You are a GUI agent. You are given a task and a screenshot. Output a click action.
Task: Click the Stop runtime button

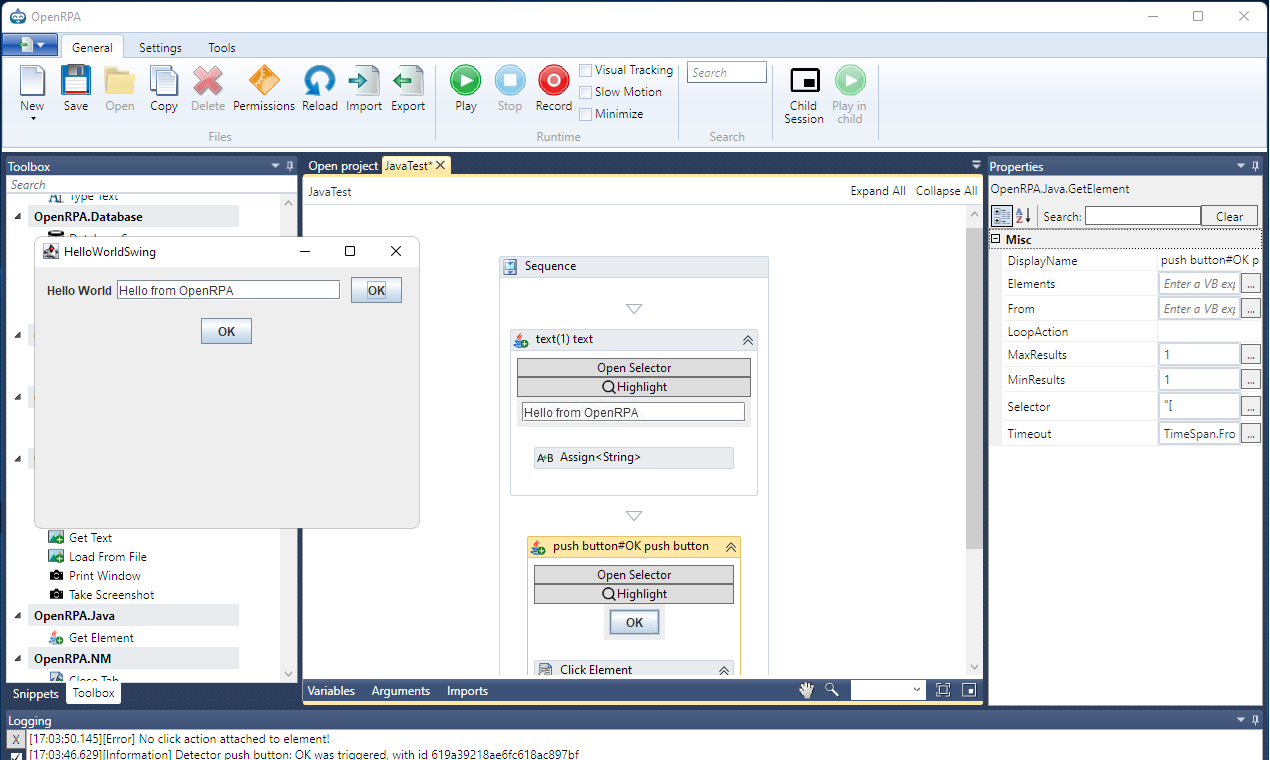(x=510, y=89)
